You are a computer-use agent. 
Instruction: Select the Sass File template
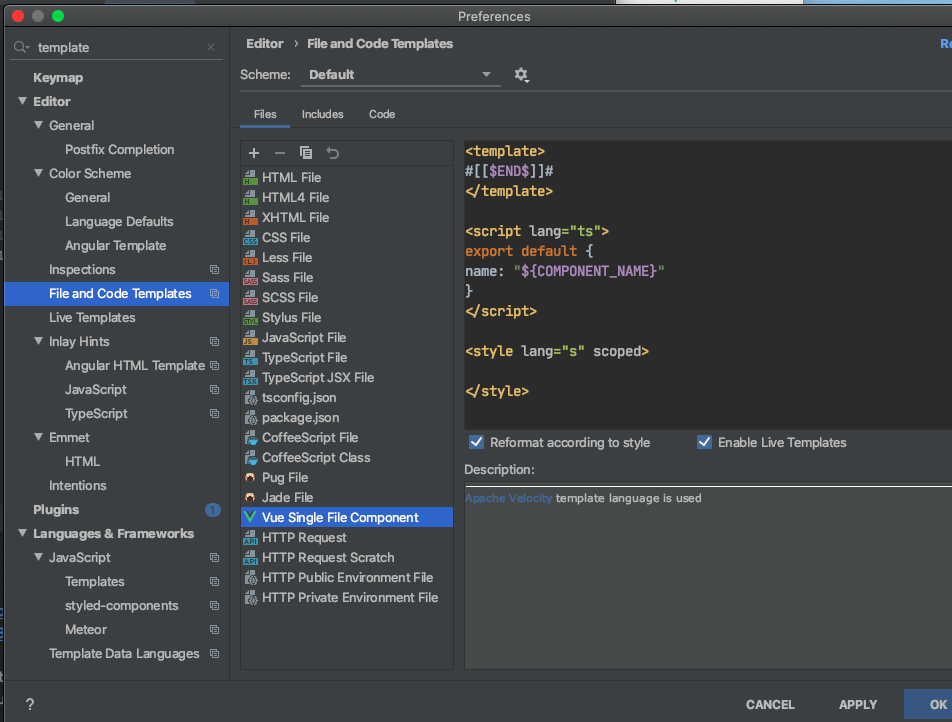347,278
